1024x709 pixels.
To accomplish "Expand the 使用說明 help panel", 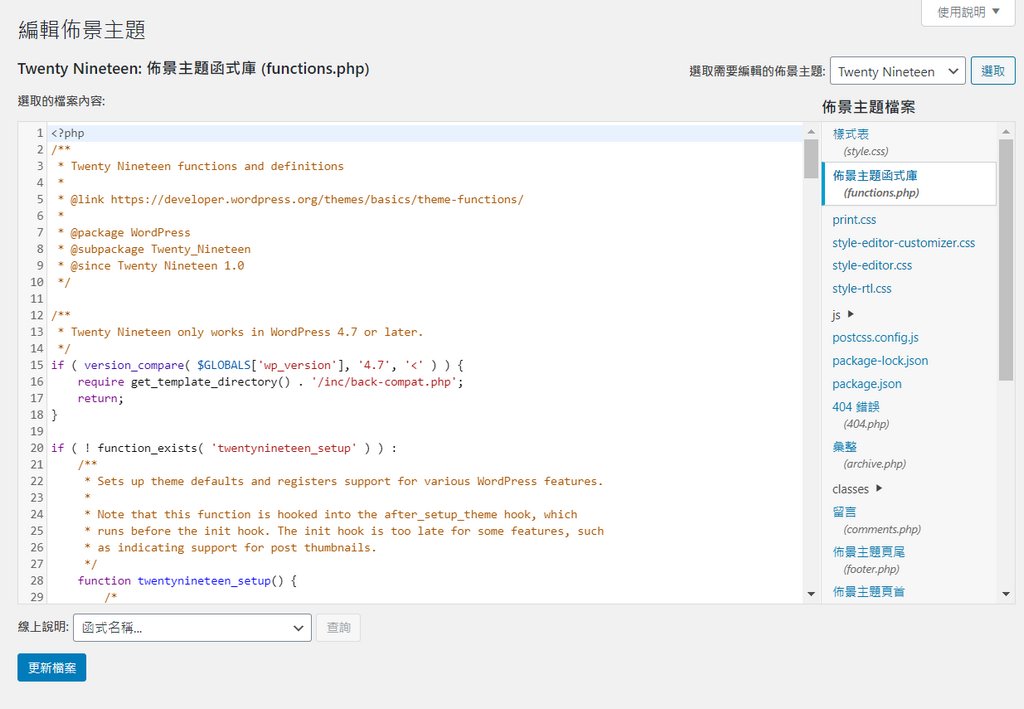I will click(x=966, y=12).
